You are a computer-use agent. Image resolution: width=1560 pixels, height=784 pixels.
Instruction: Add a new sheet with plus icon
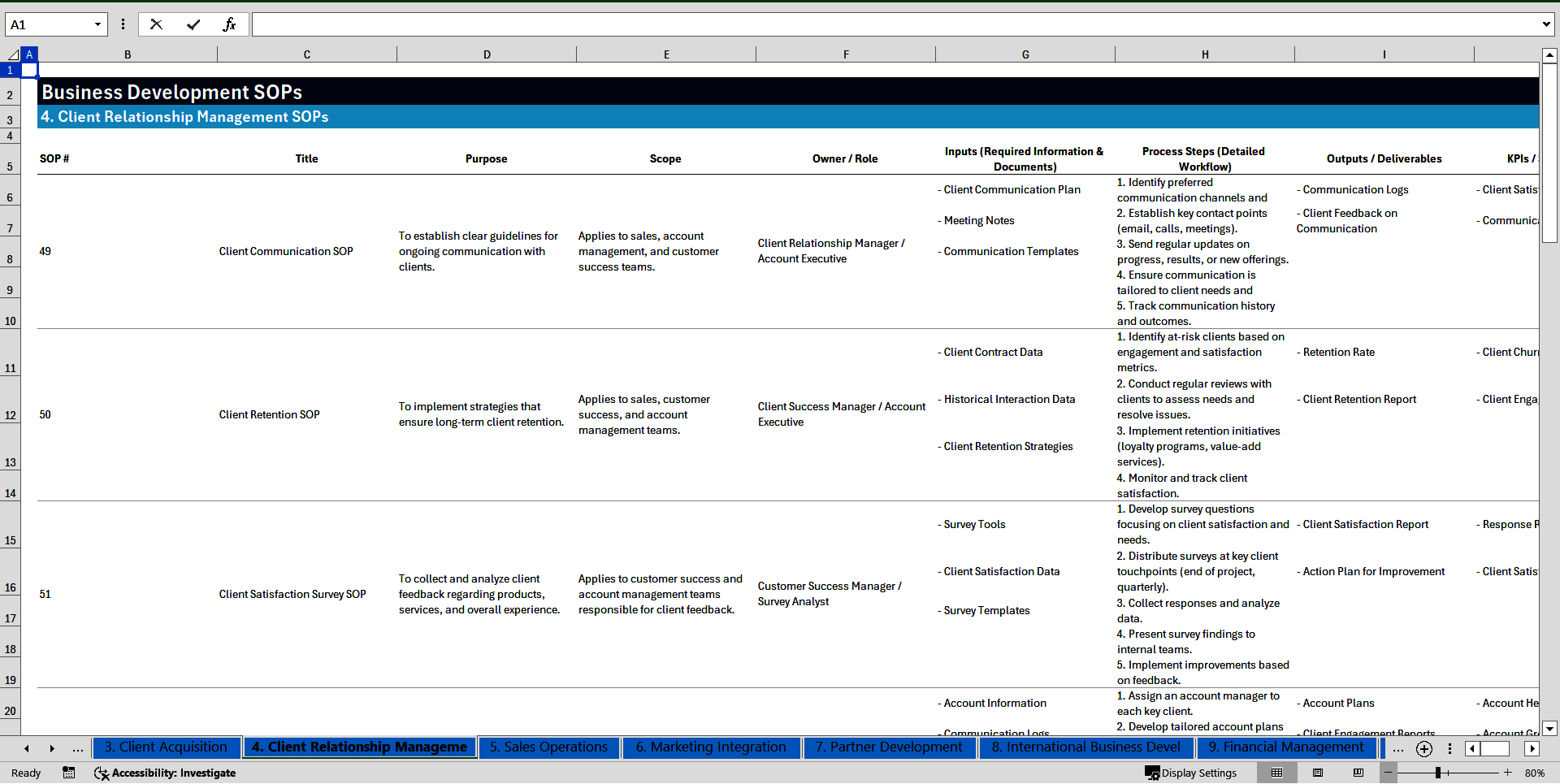tap(1423, 748)
